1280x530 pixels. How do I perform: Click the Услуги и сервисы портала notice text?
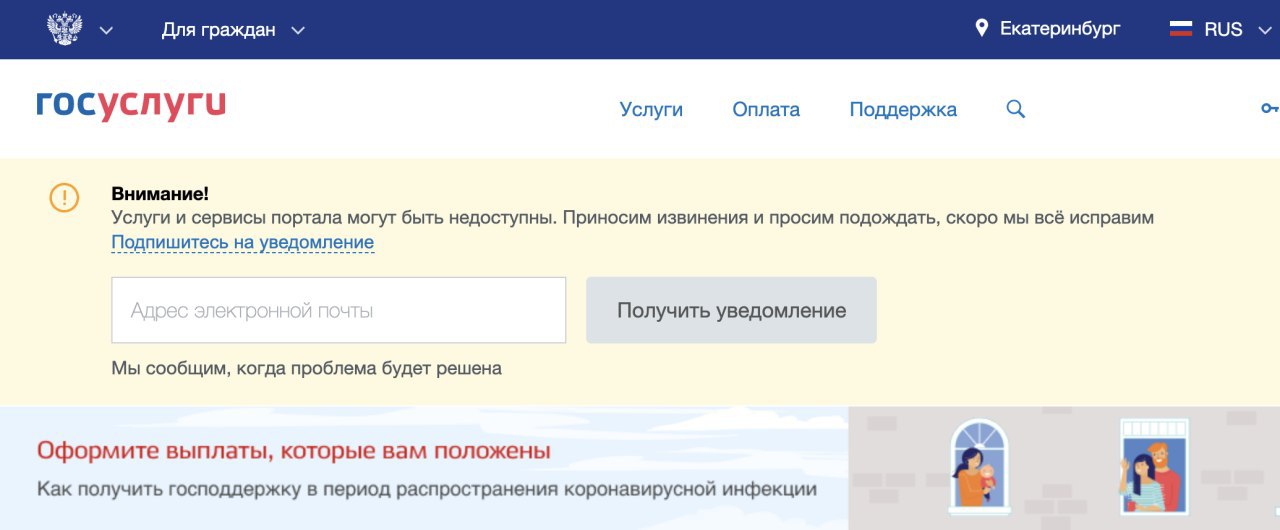click(x=632, y=218)
